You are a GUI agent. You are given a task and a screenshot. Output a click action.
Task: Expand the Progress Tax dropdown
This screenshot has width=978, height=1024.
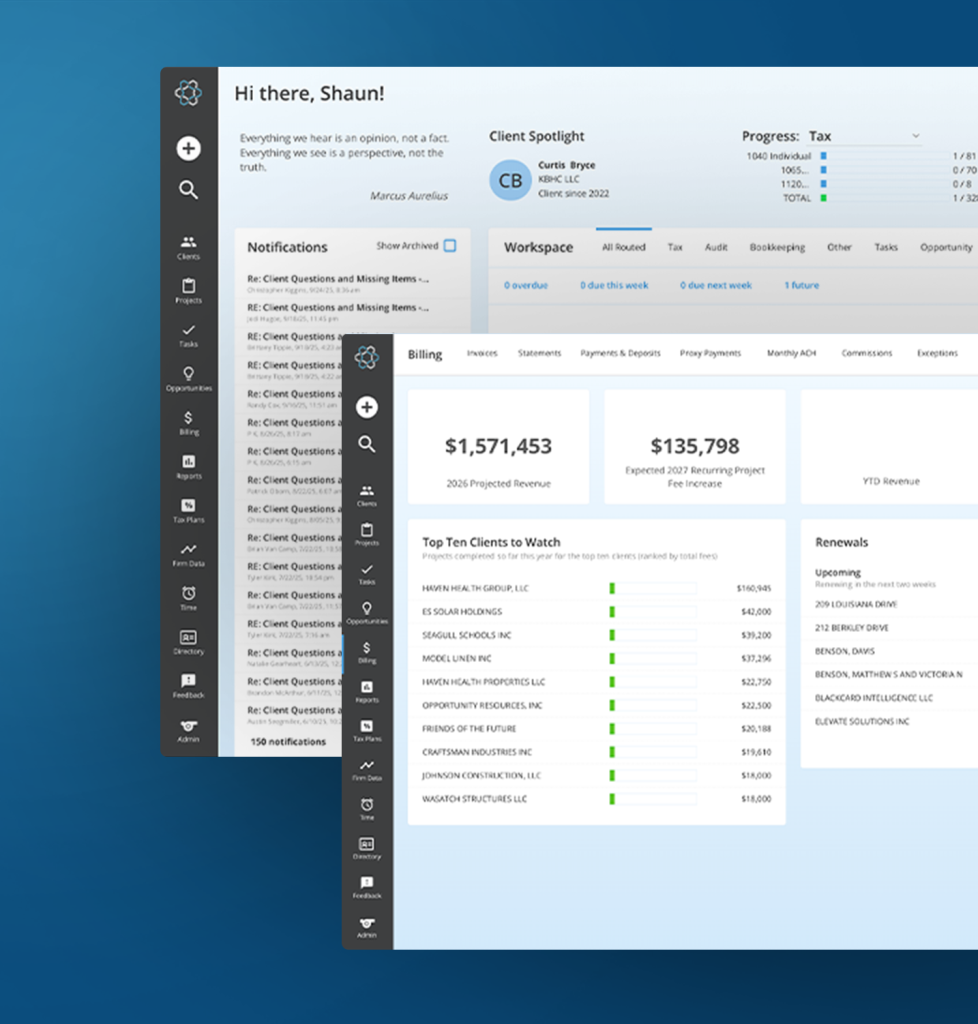point(915,136)
